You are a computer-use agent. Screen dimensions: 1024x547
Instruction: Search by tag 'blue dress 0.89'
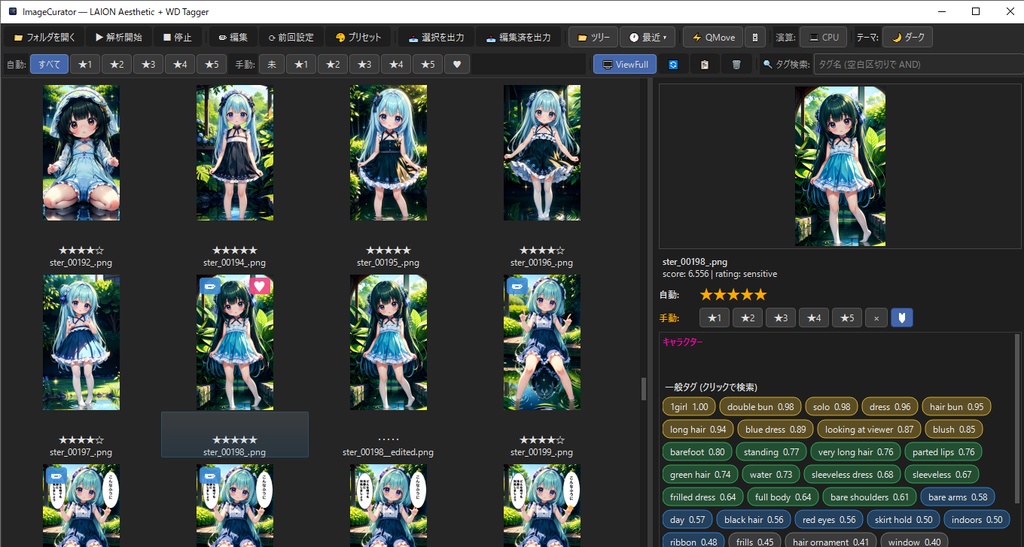(775, 430)
